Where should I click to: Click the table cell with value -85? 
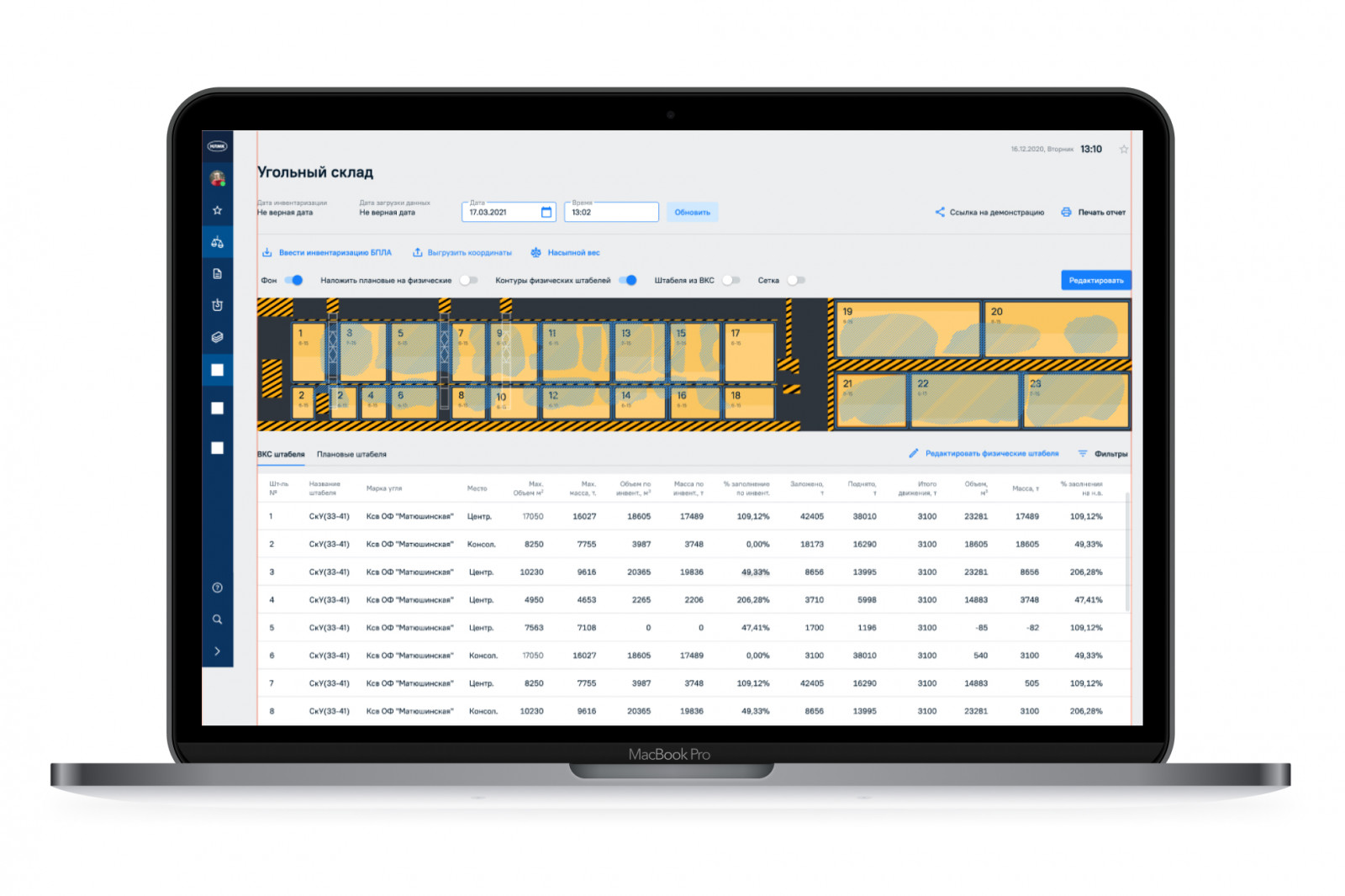click(981, 628)
